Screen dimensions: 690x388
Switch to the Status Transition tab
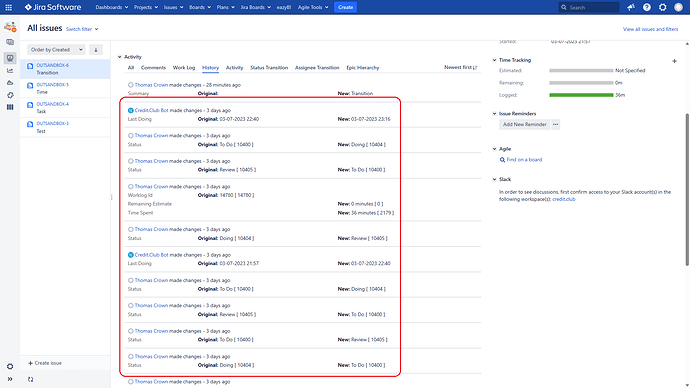(269, 68)
